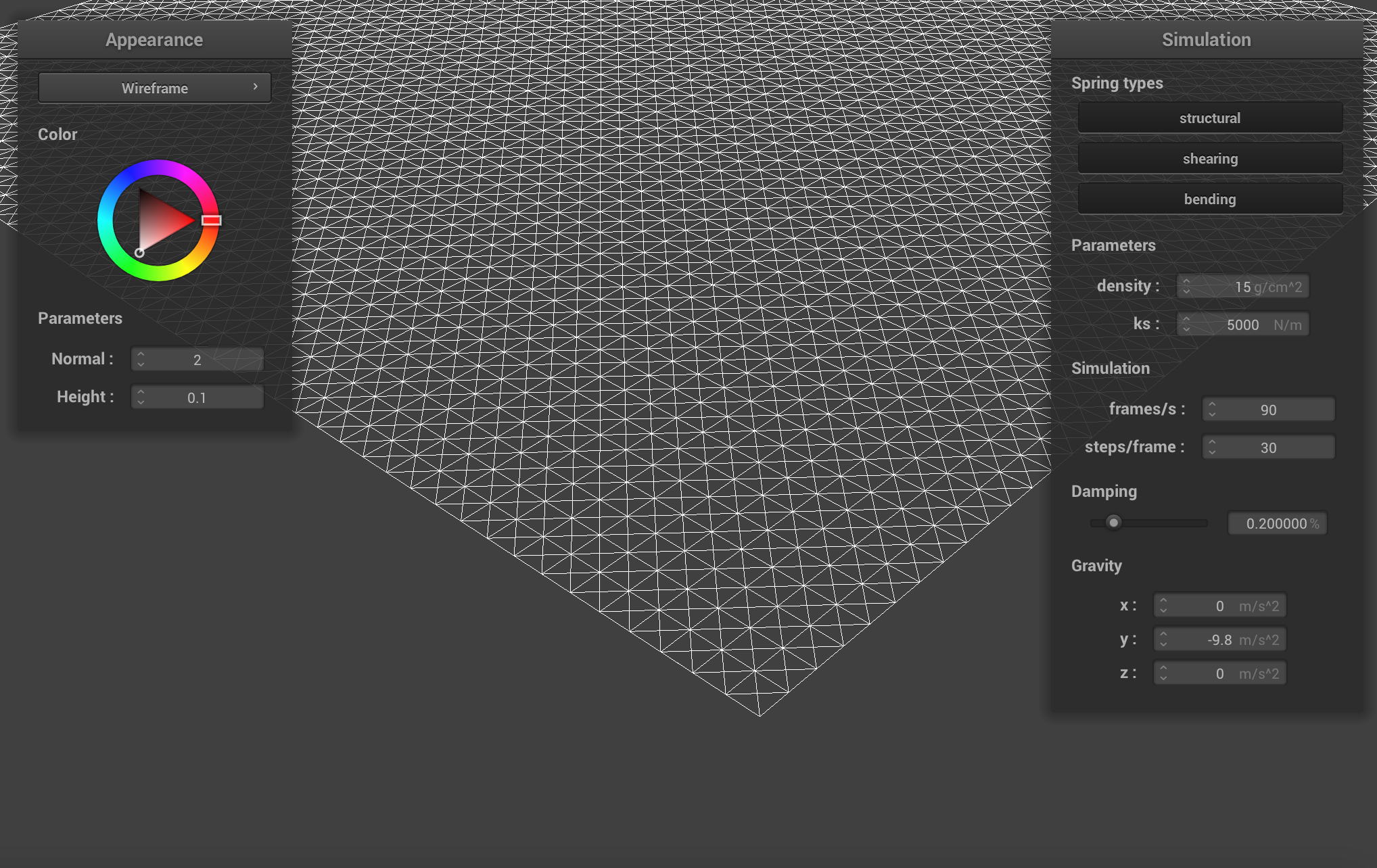Screen dimensions: 1377x868
Task: Increase the Normal value with up arrow
Action: [141, 354]
